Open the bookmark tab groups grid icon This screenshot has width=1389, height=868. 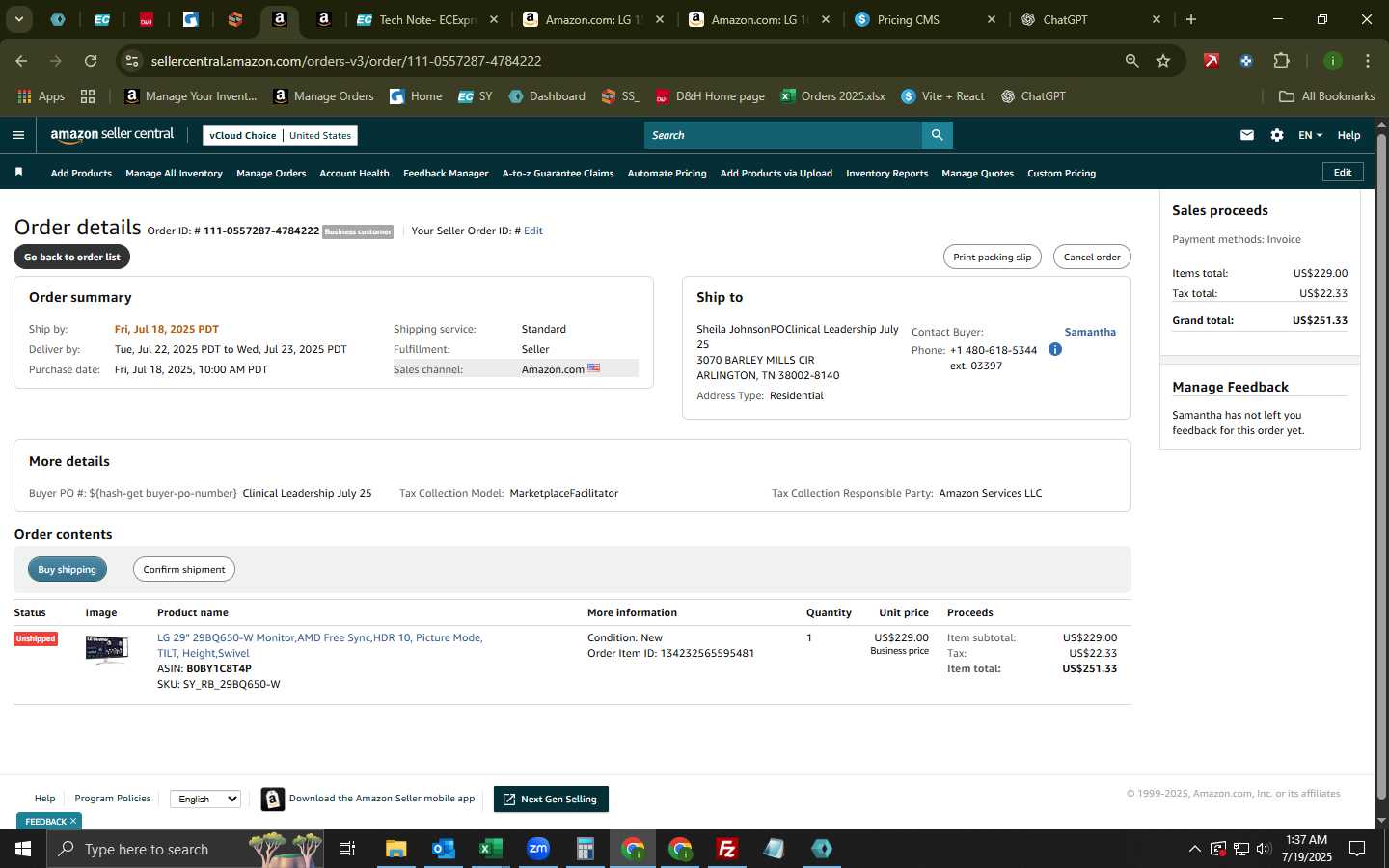pos(88,96)
